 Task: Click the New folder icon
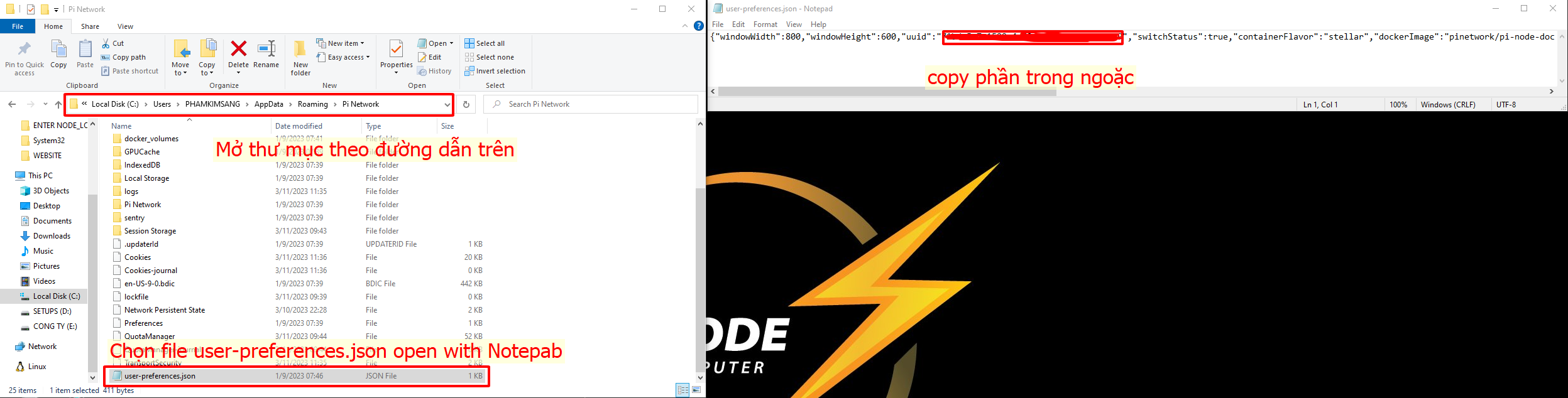pyautogui.click(x=300, y=48)
